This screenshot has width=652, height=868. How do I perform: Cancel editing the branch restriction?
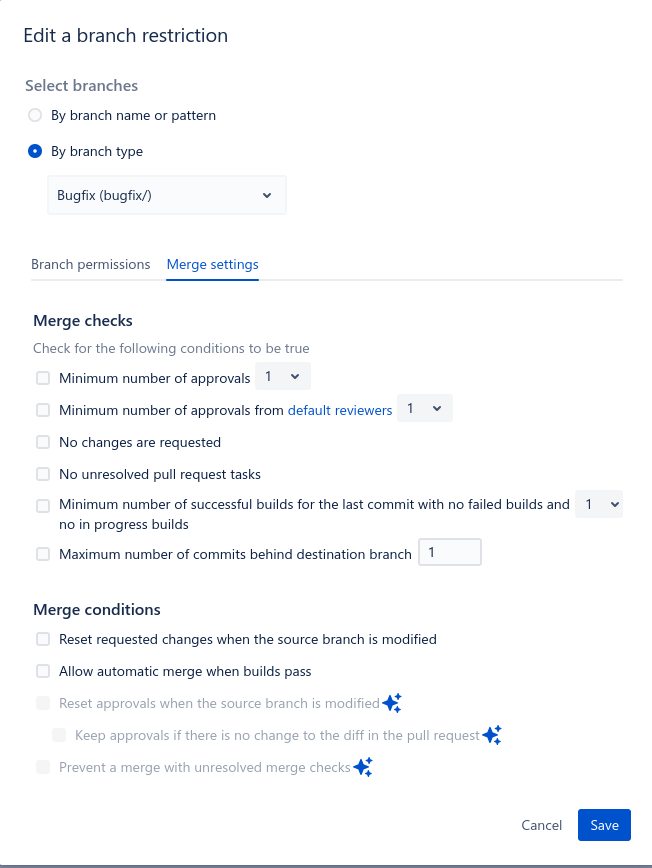click(x=541, y=825)
